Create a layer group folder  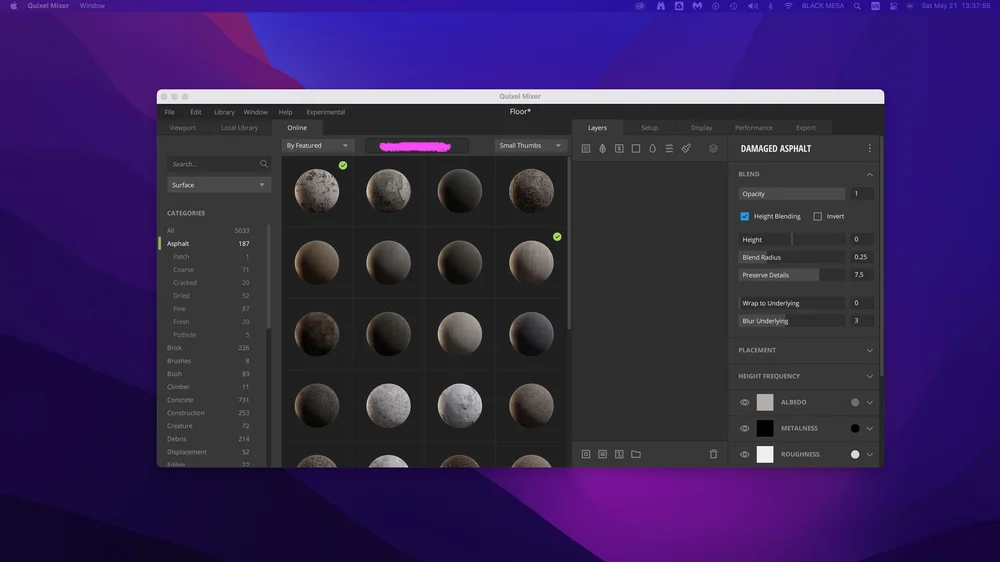(636, 454)
